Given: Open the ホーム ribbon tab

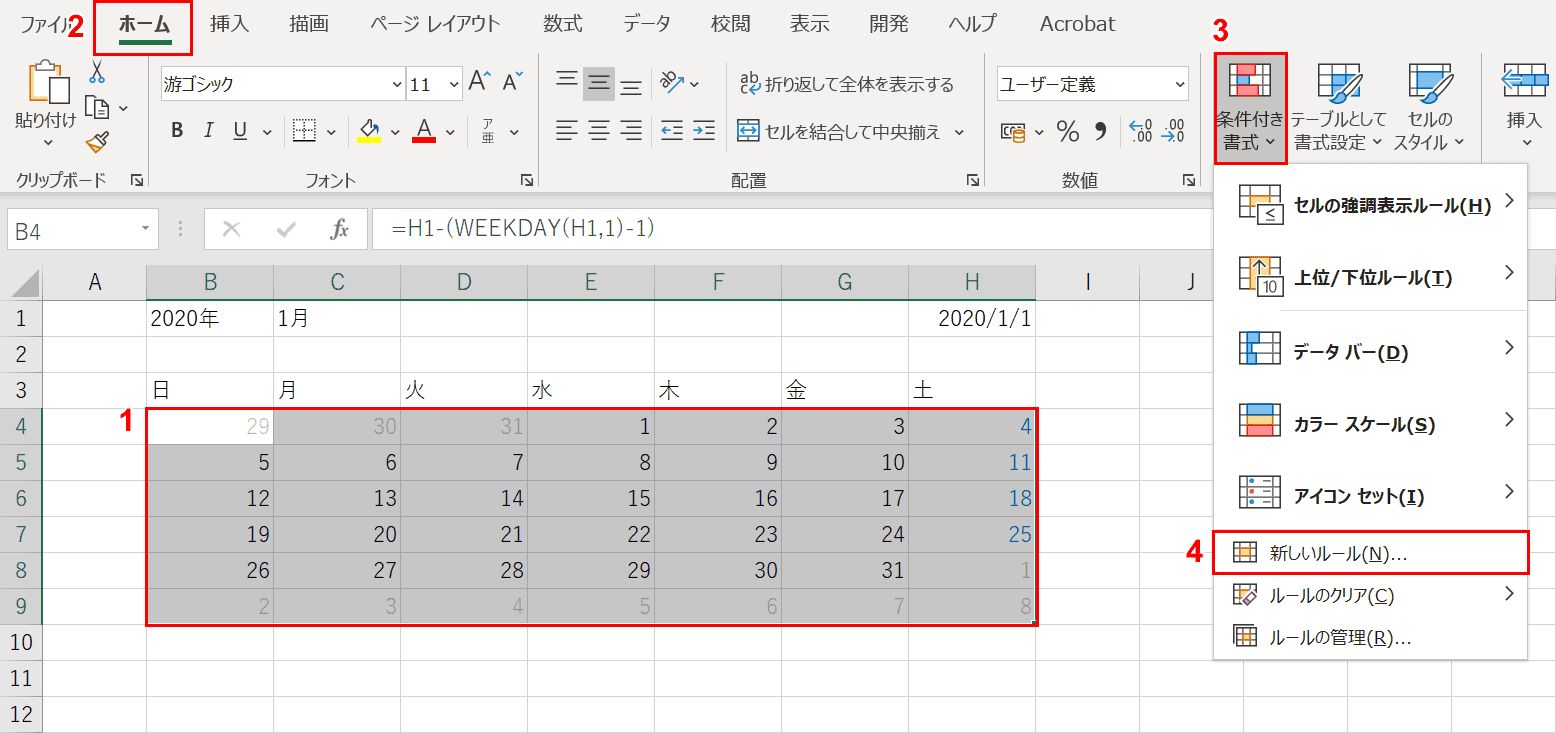Looking at the screenshot, I should tap(144, 24).
